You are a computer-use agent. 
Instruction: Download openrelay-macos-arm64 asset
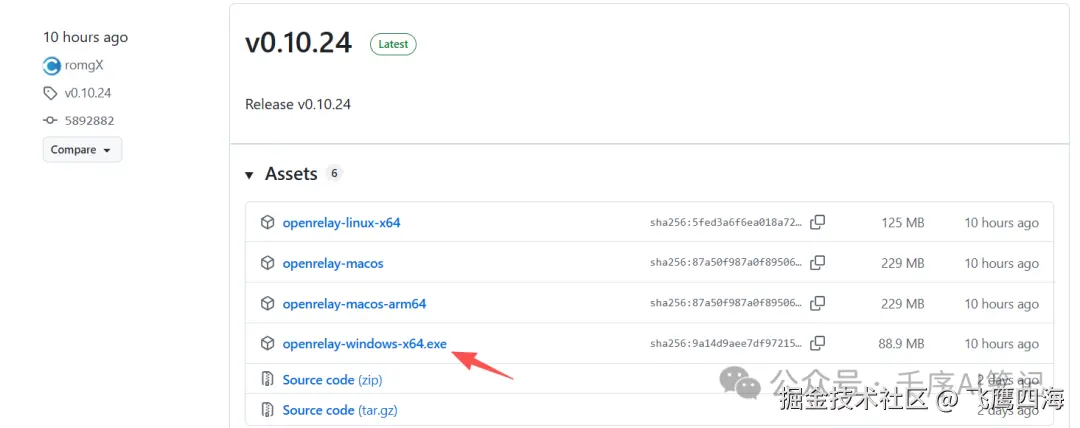coord(354,303)
